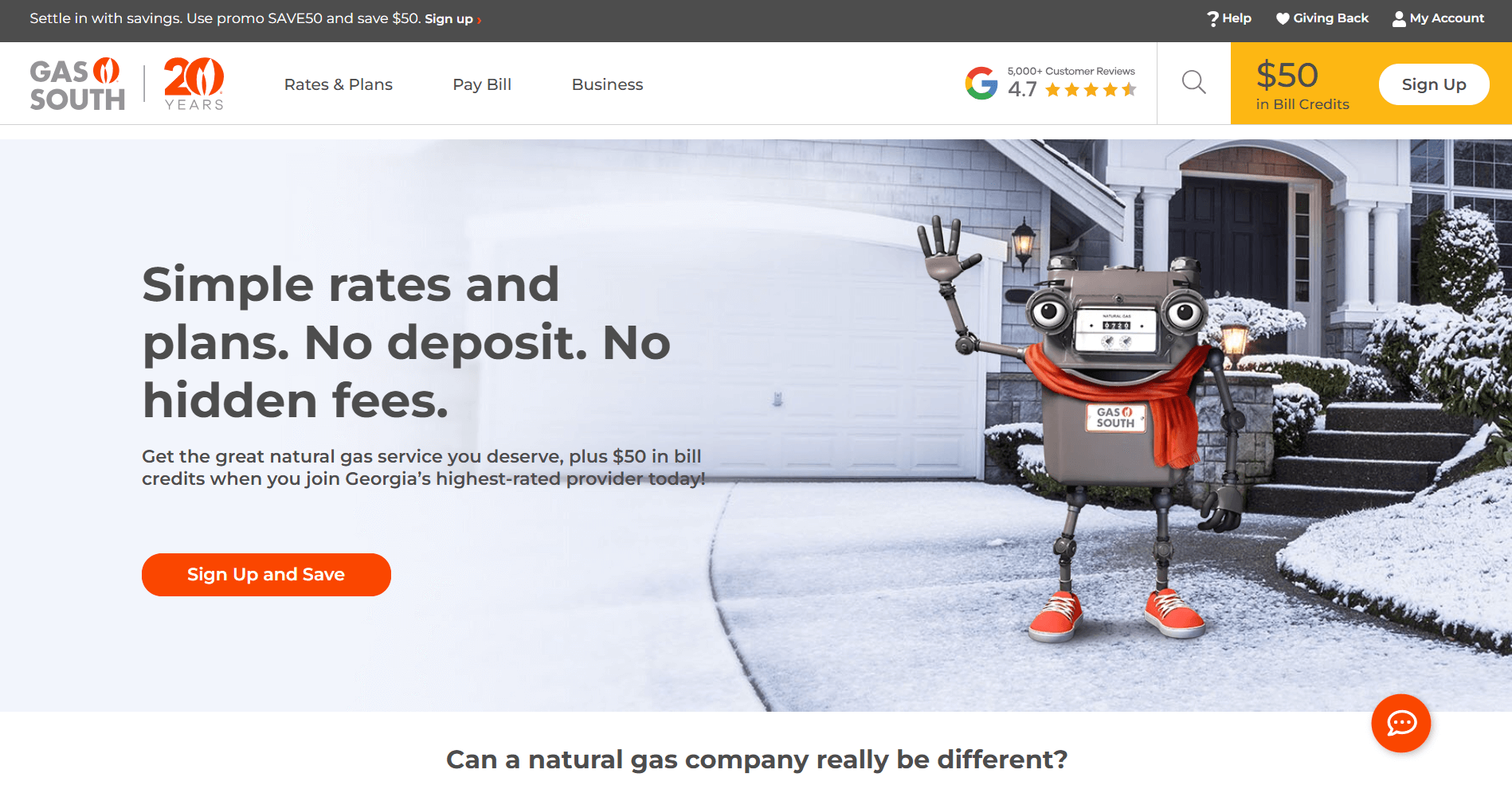
Task: Click the Sign Up and Save button
Action: tap(266, 574)
